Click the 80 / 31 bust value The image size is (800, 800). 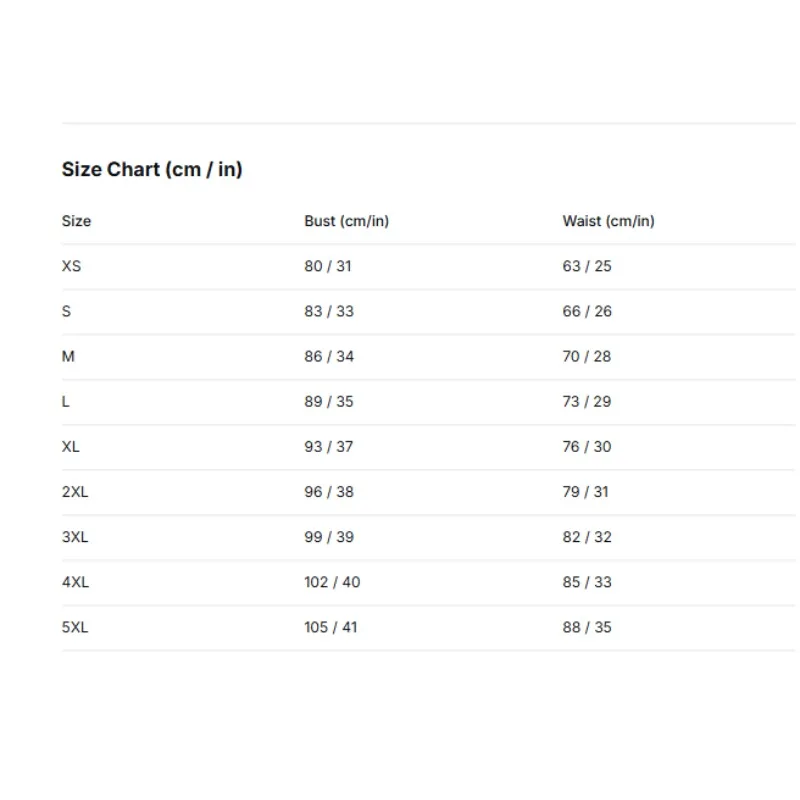coord(328,266)
